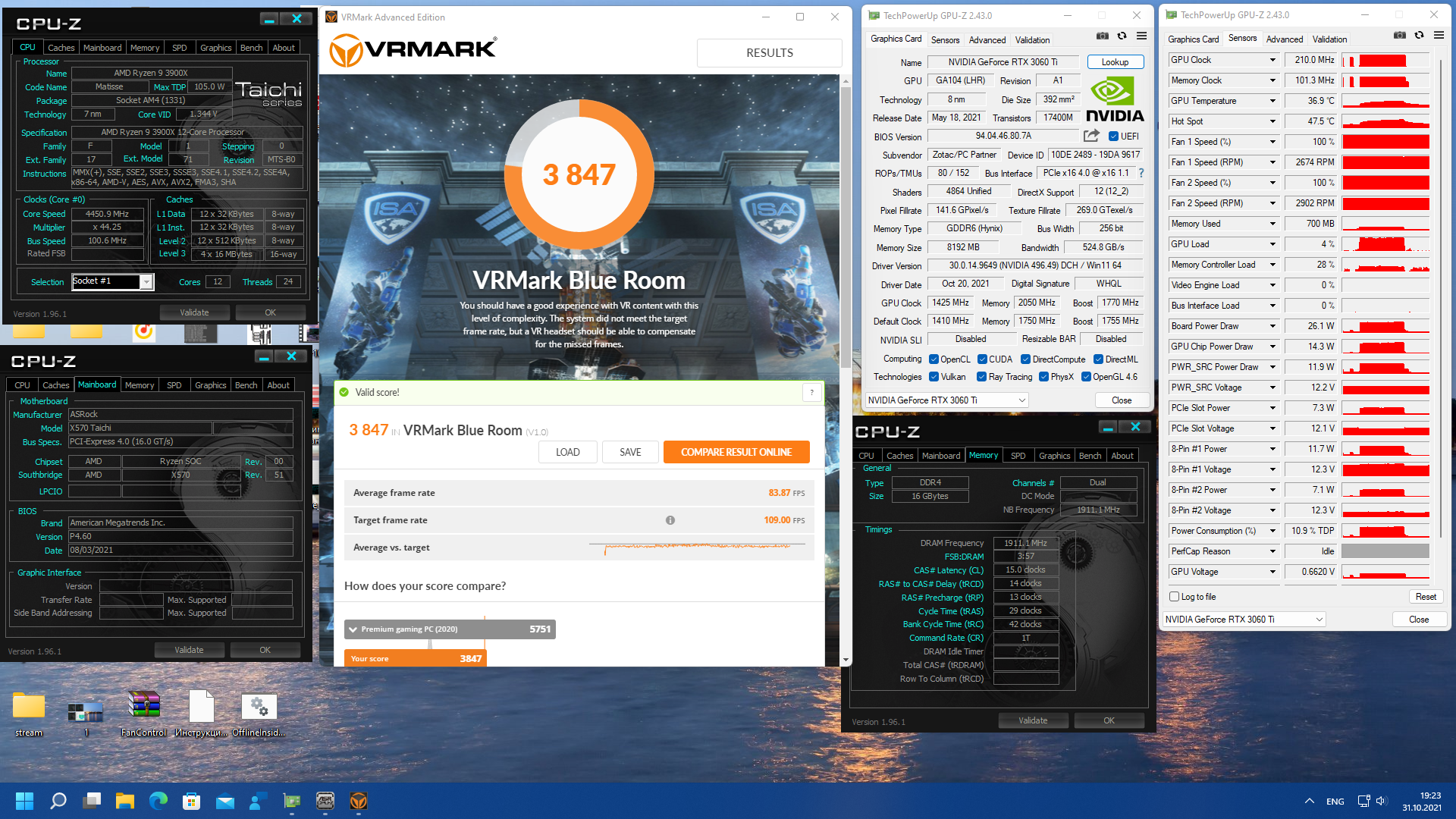Click the LOAD button in VRMark
1456x819 pixels.
tap(567, 452)
